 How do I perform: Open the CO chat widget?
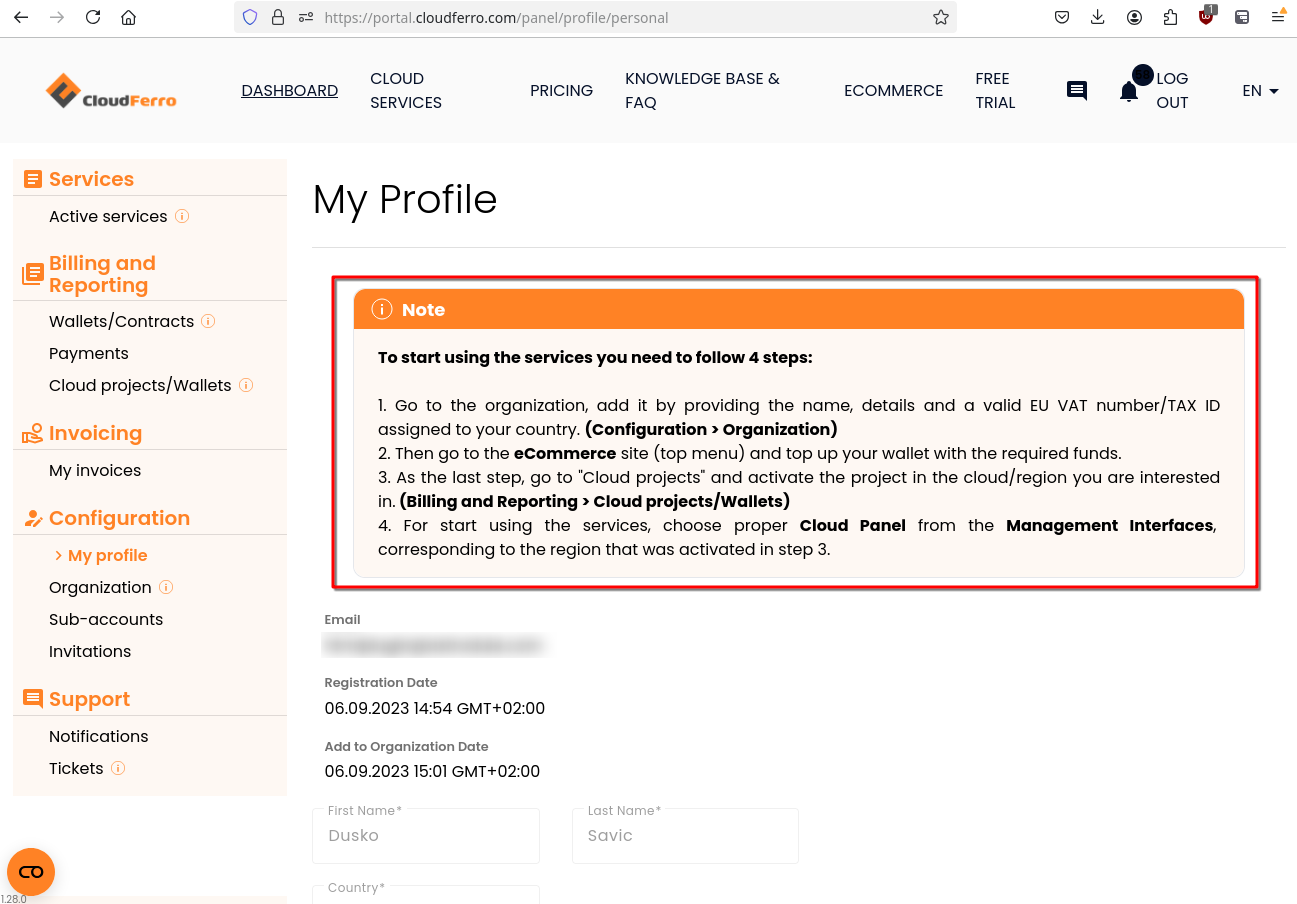point(31,871)
